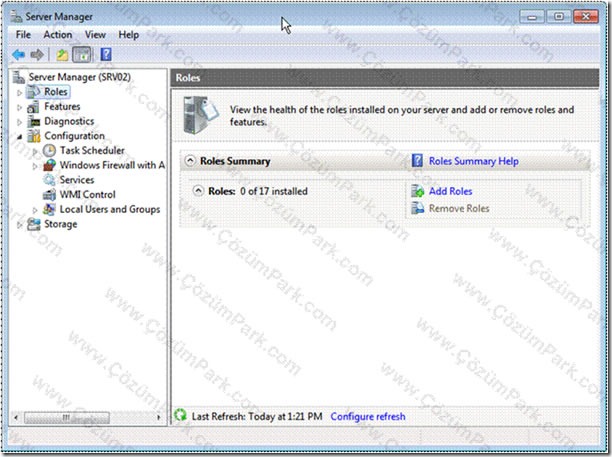Click the Back arrow toolbar icon
This screenshot has height=457, width=612.
pos(18,55)
